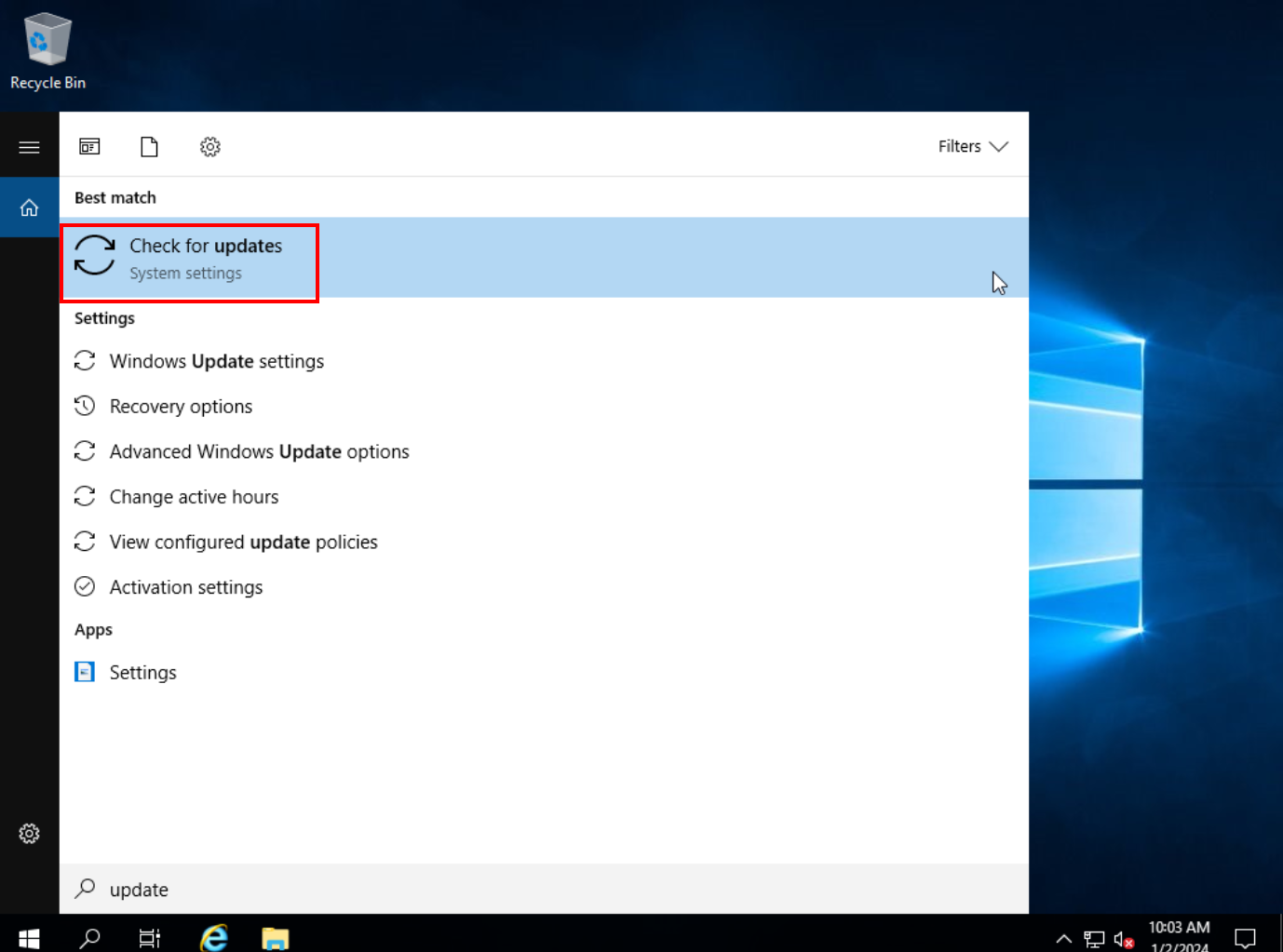Image resolution: width=1283 pixels, height=952 pixels.
Task: Select the Settings filter gear icon
Action: [210, 147]
